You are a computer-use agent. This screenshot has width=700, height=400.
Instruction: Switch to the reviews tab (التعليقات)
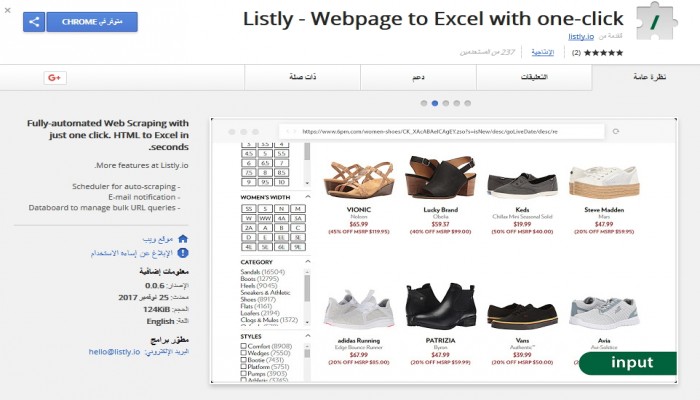(535, 78)
